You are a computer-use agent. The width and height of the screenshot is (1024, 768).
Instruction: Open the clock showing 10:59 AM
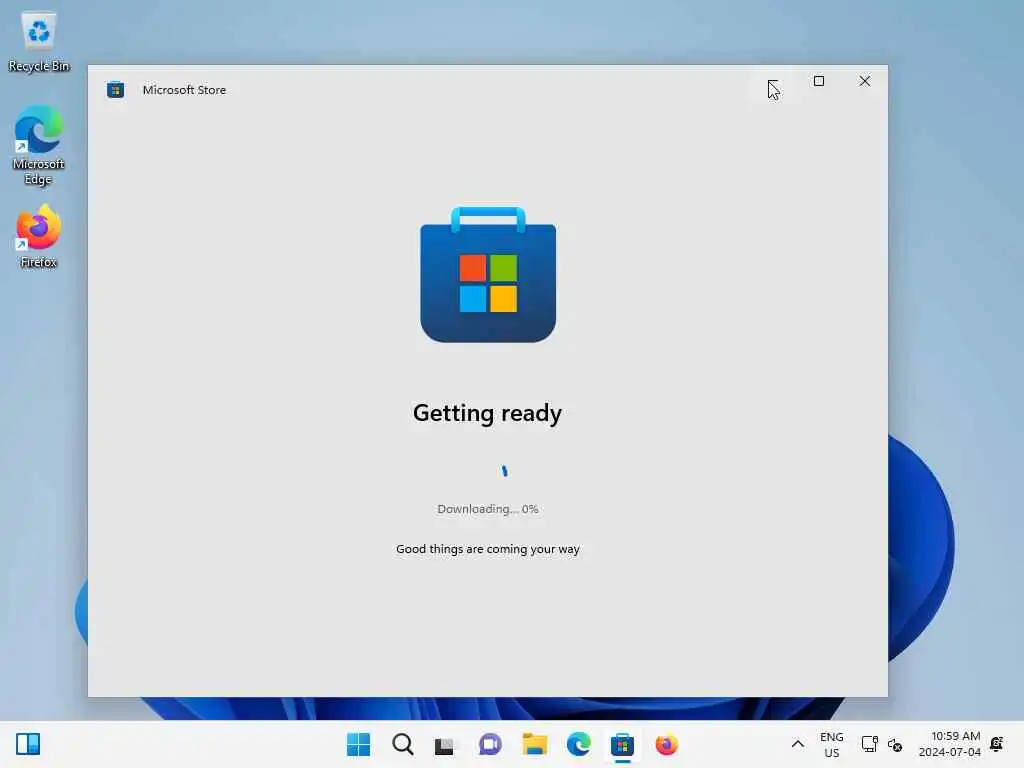(x=950, y=744)
